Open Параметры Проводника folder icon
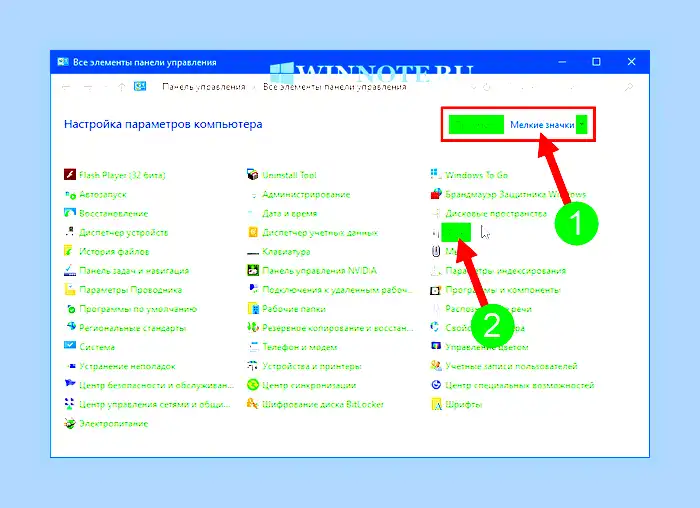This screenshot has width=700, height=508. 70,290
